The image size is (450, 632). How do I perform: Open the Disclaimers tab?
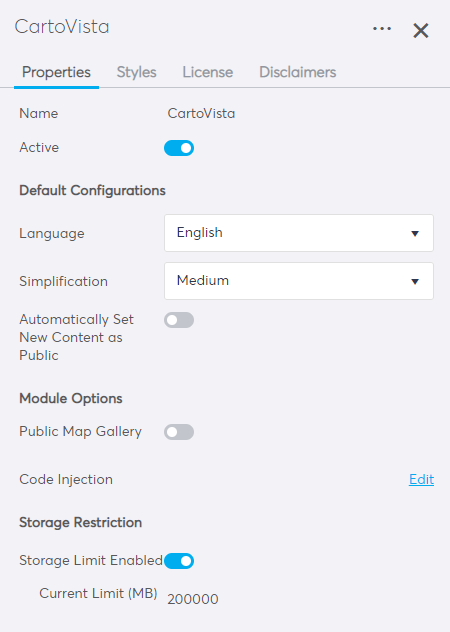(298, 72)
